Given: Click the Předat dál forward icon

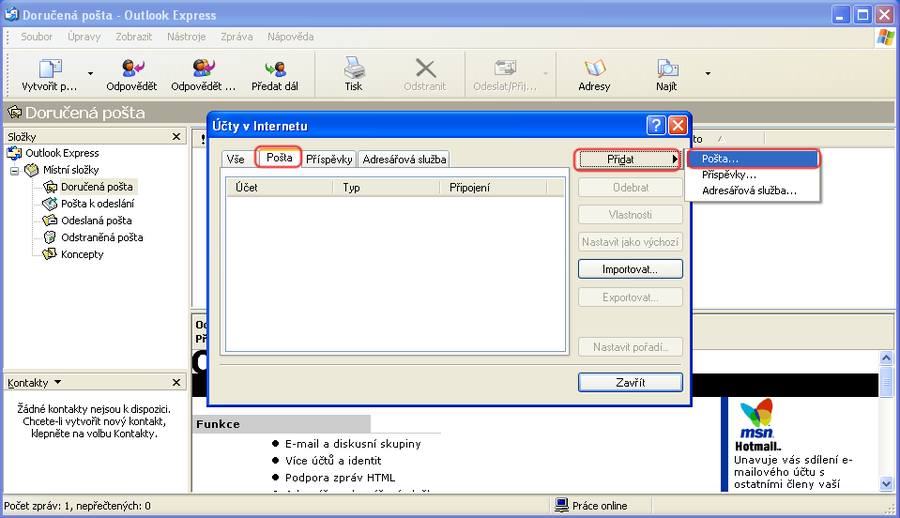Looking at the screenshot, I should coord(274,69).
